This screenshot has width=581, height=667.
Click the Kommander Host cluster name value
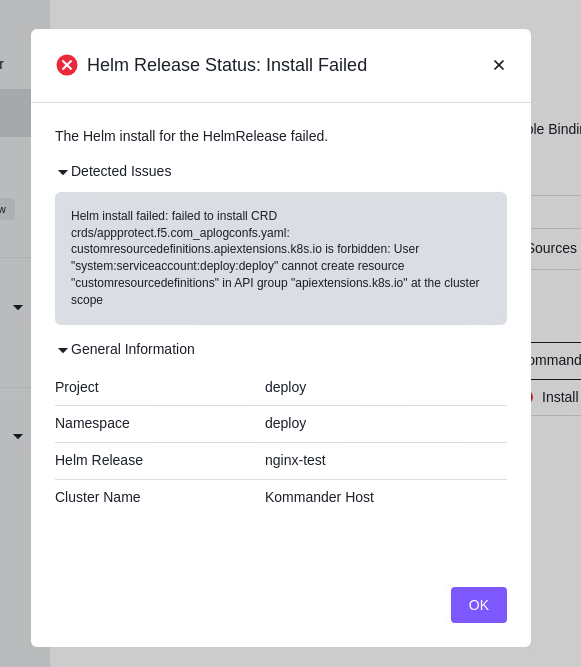coord(319,497)
